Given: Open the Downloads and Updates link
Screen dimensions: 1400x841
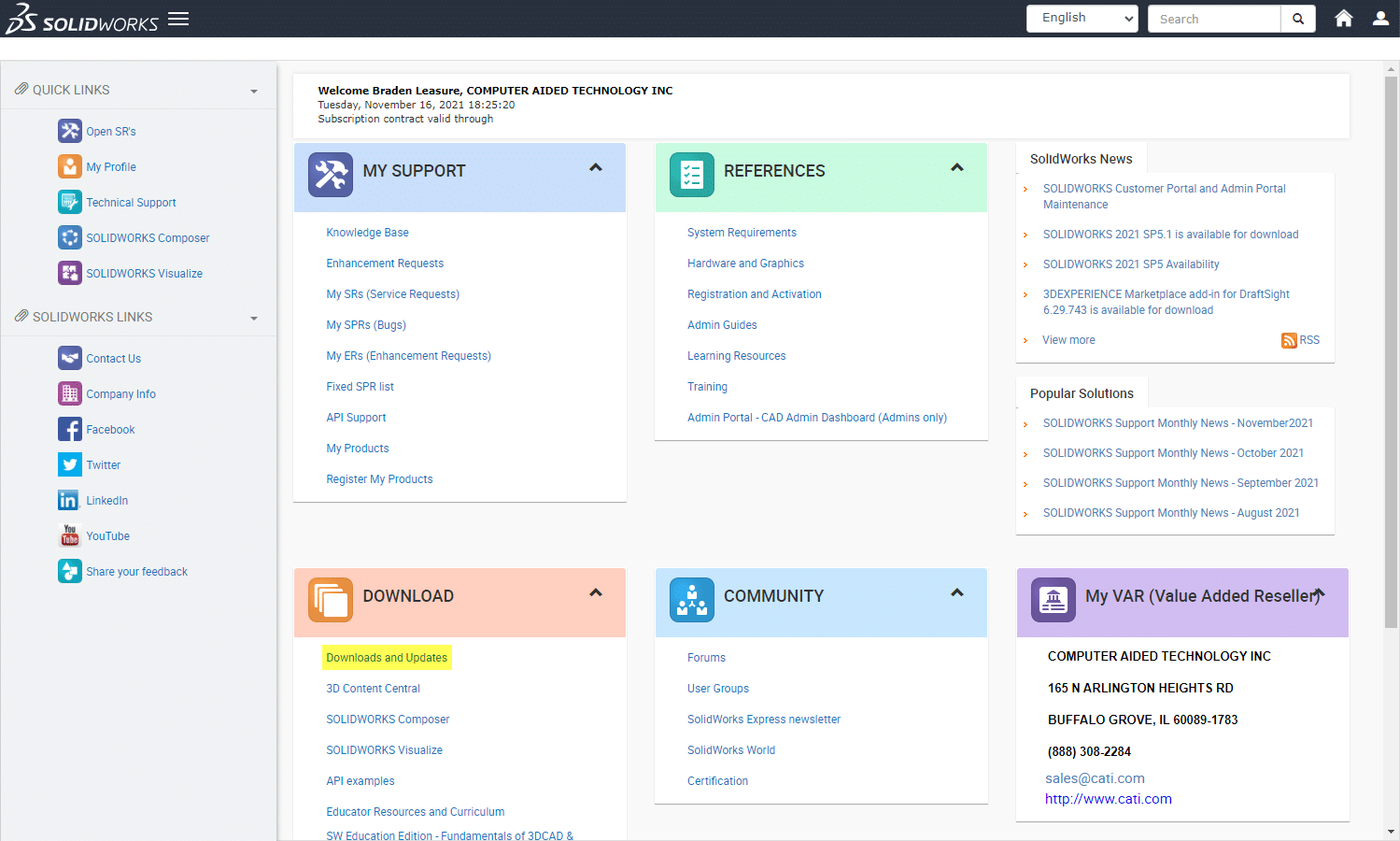Looking at the screenshot, I should [x=387, y=658].
